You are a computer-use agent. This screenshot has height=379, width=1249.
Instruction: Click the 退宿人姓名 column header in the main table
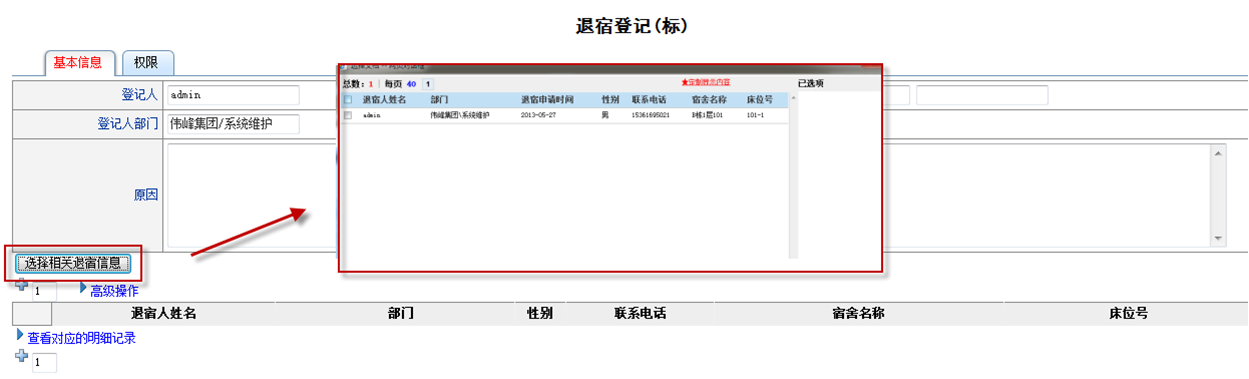(163, 314)
